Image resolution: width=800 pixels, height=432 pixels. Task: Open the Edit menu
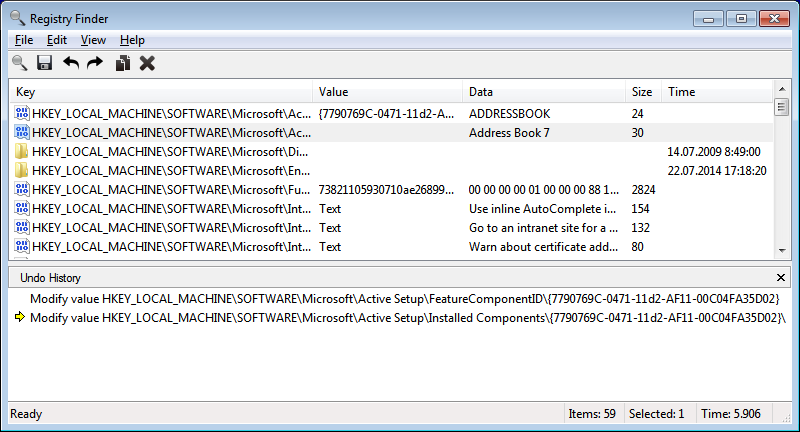pyautogui.click(x=56, y=40)
